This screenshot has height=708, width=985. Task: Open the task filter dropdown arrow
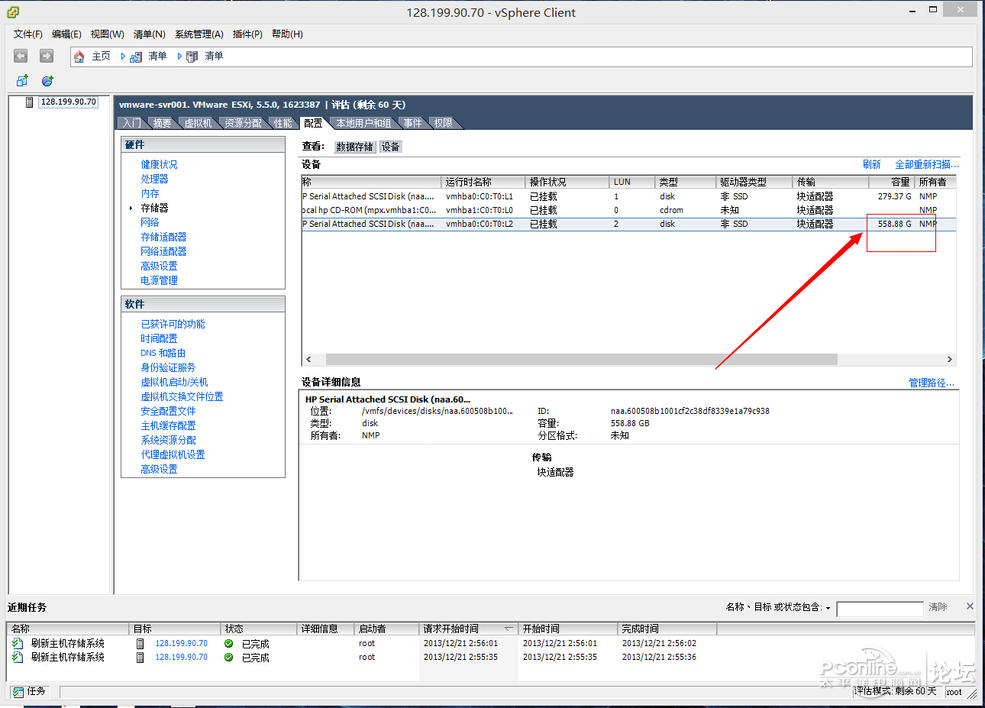point(828,608)
